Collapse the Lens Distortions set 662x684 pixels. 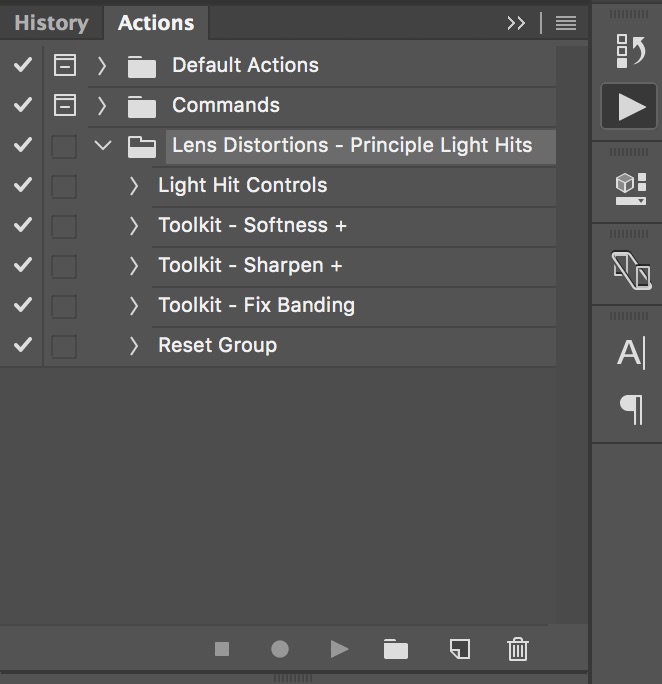[x=103, y=145]
